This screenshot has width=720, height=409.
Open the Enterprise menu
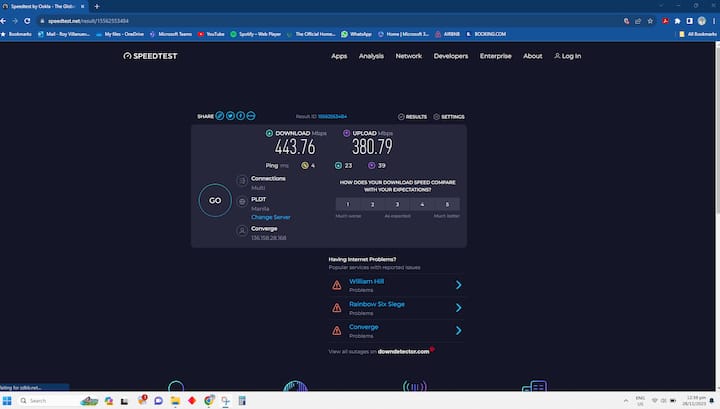(495, 56)
